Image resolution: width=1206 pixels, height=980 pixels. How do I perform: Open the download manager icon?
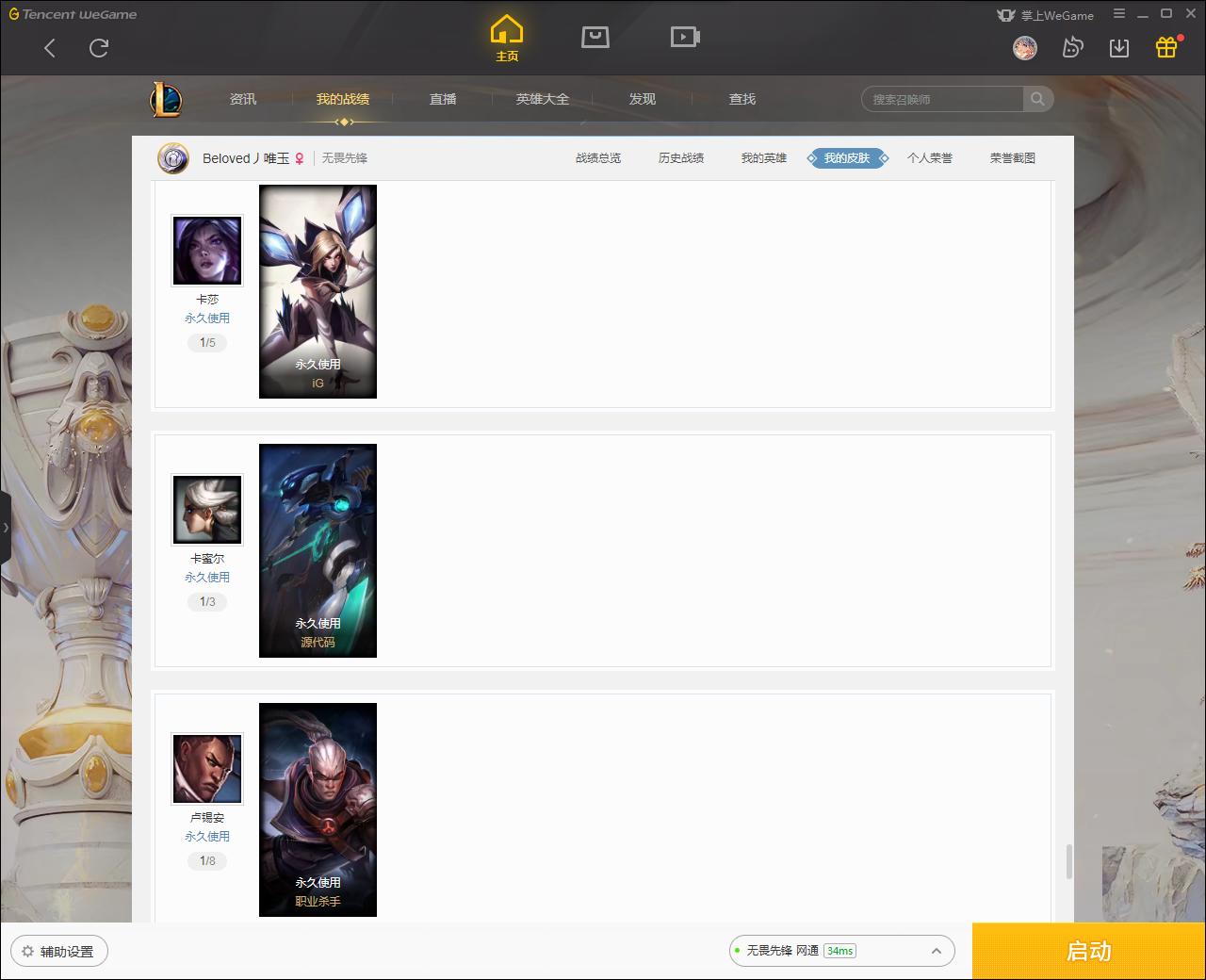(1119, 47)
